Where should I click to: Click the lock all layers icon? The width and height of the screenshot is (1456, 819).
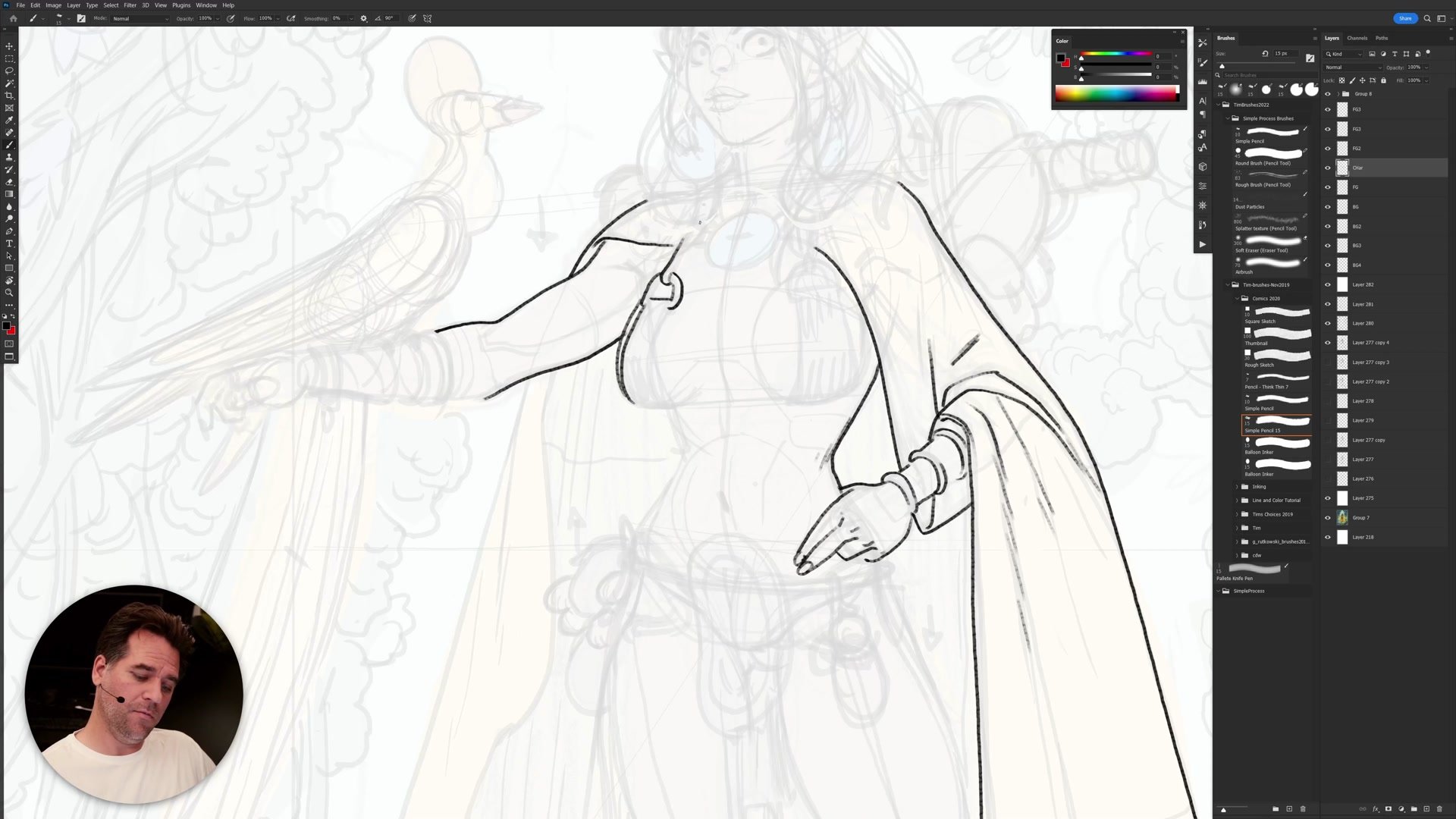pos(1383,80)
